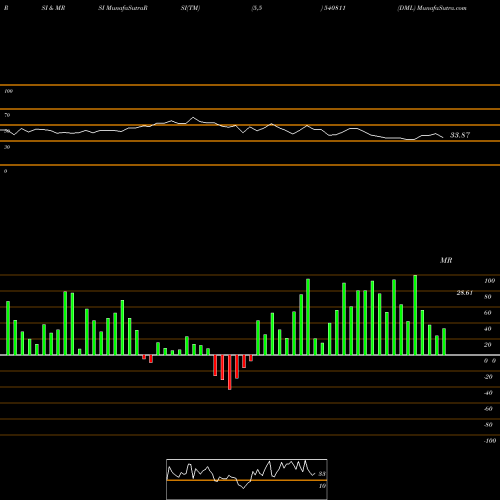Click the RSI 0 level axis label
500x500 pixels.
(x=5, y=171)
